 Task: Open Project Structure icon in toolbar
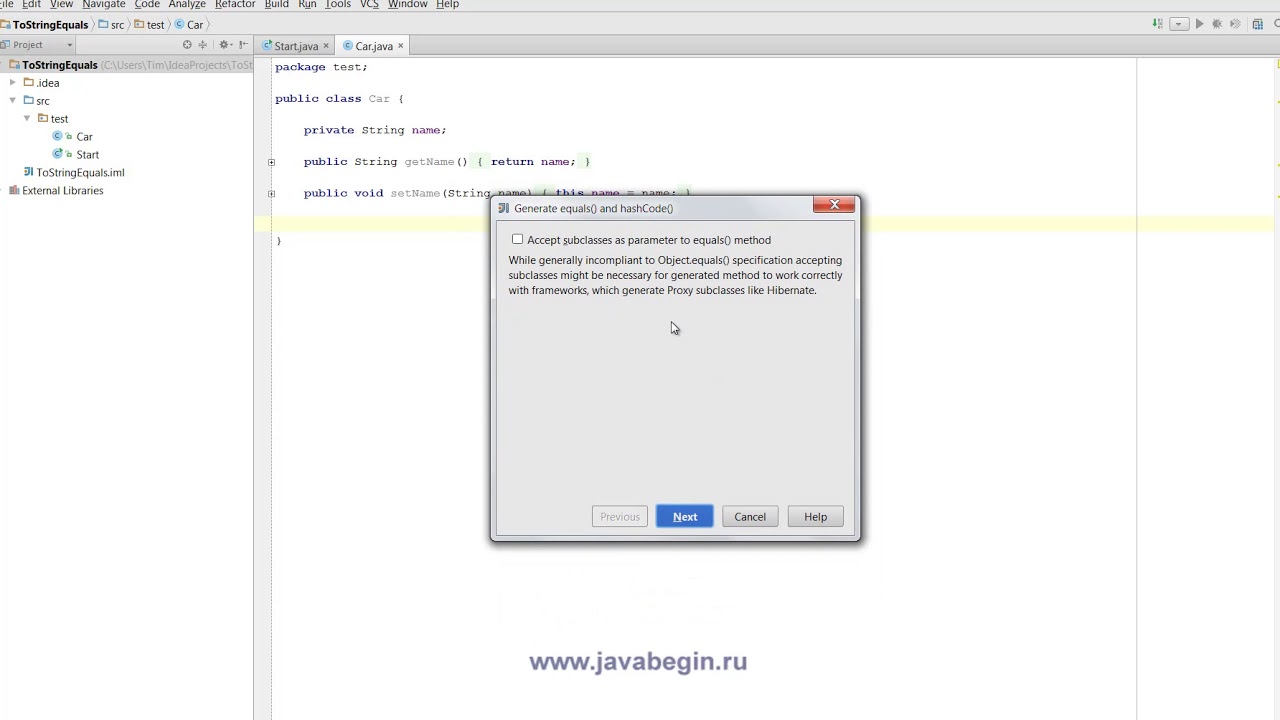(x=1258, y=24)
